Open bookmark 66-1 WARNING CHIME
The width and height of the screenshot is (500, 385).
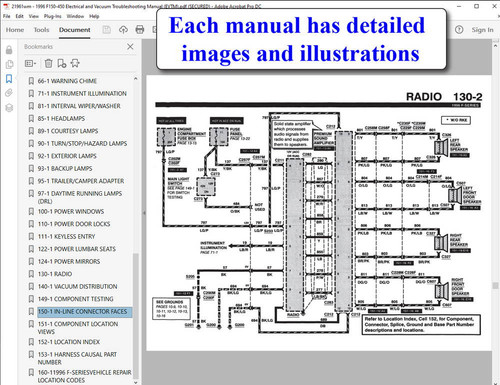coord(67,81)
